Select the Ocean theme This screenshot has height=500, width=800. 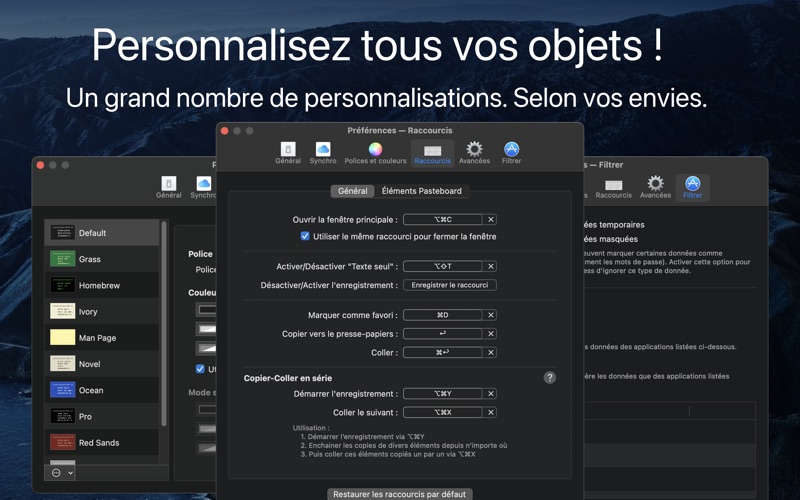click(x=102, y=390)
